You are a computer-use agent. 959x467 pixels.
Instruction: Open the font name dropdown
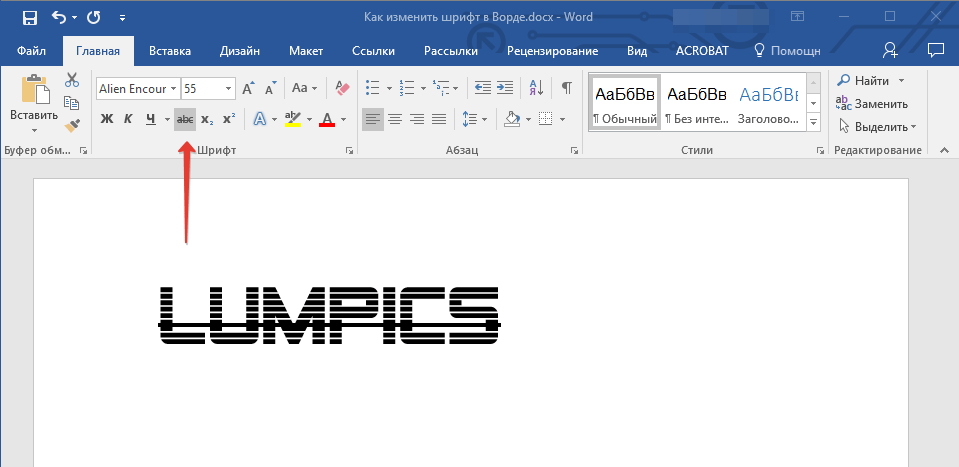[x=174, y=89]
